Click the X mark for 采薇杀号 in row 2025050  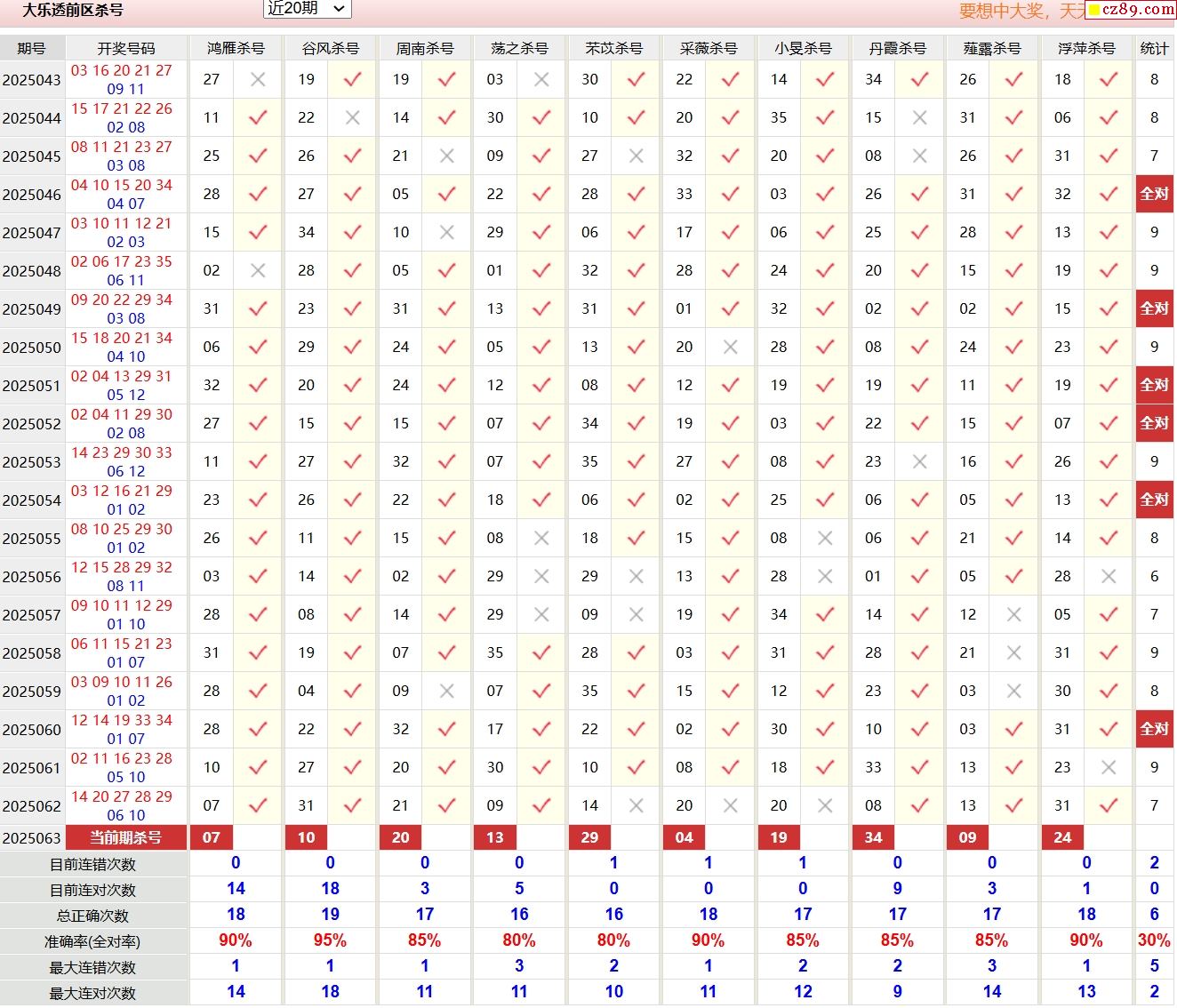(731, 347)
